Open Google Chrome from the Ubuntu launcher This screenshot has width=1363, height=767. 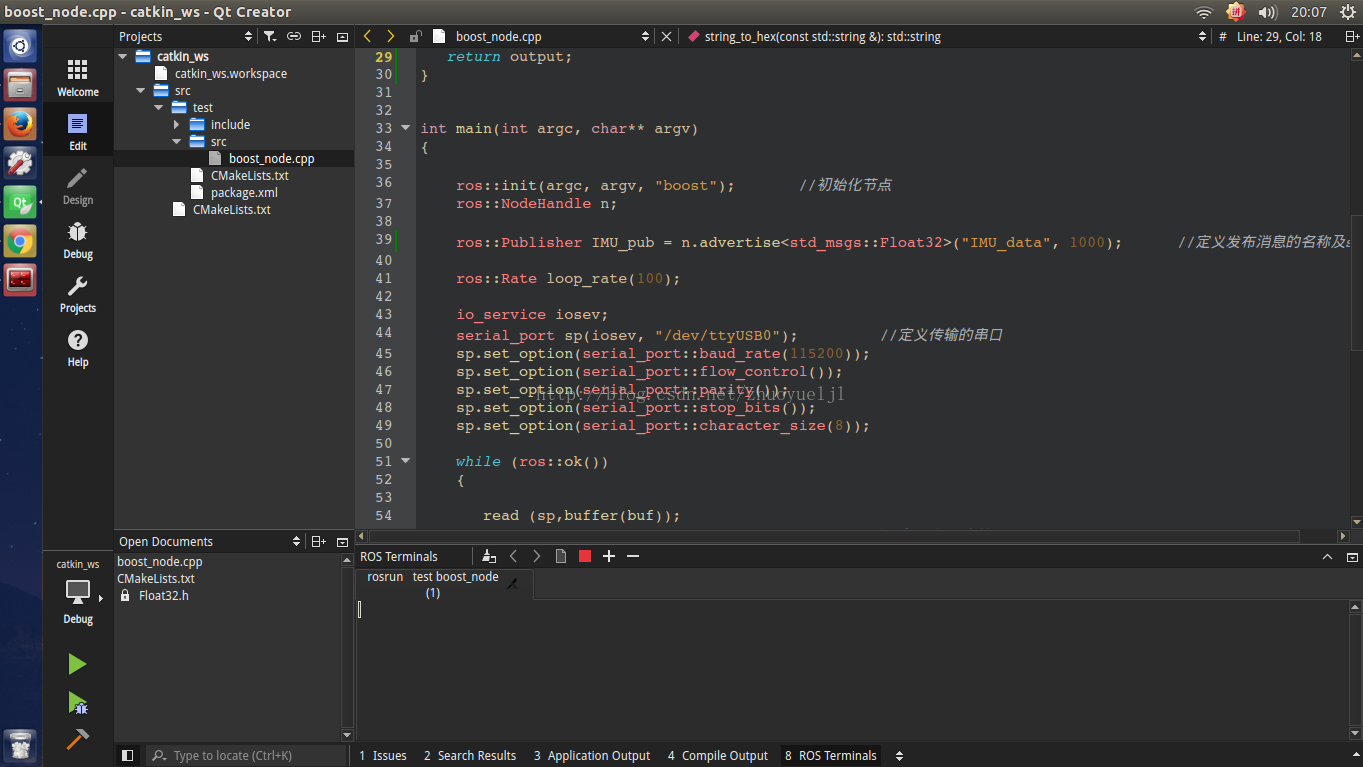pyautogui.click(x=20, y=240)
